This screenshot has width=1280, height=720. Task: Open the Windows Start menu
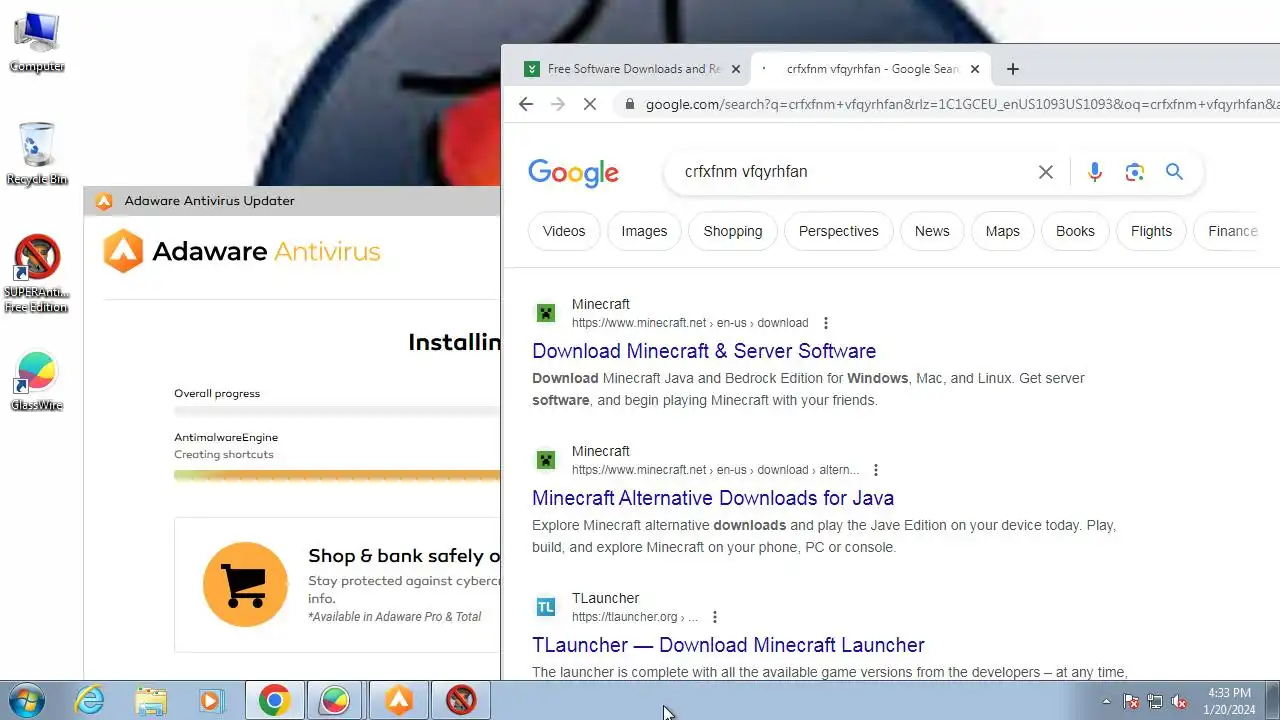[x=25, y=701]
